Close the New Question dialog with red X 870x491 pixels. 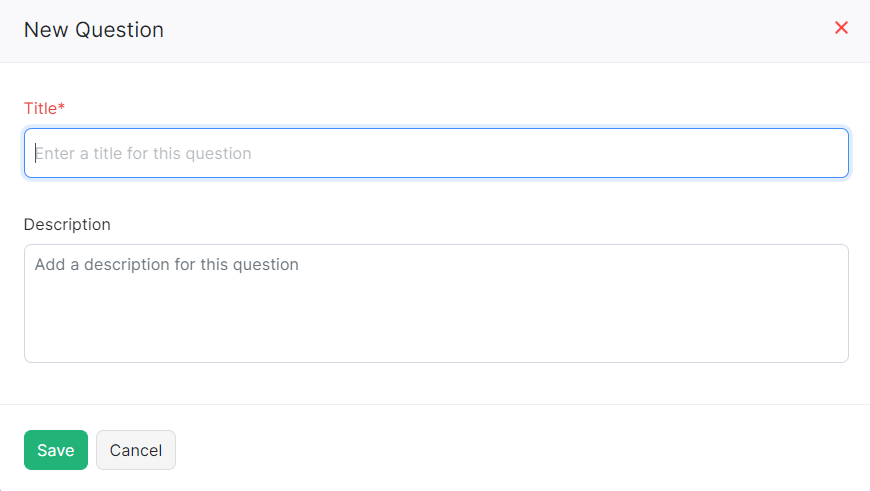(841, 28)
